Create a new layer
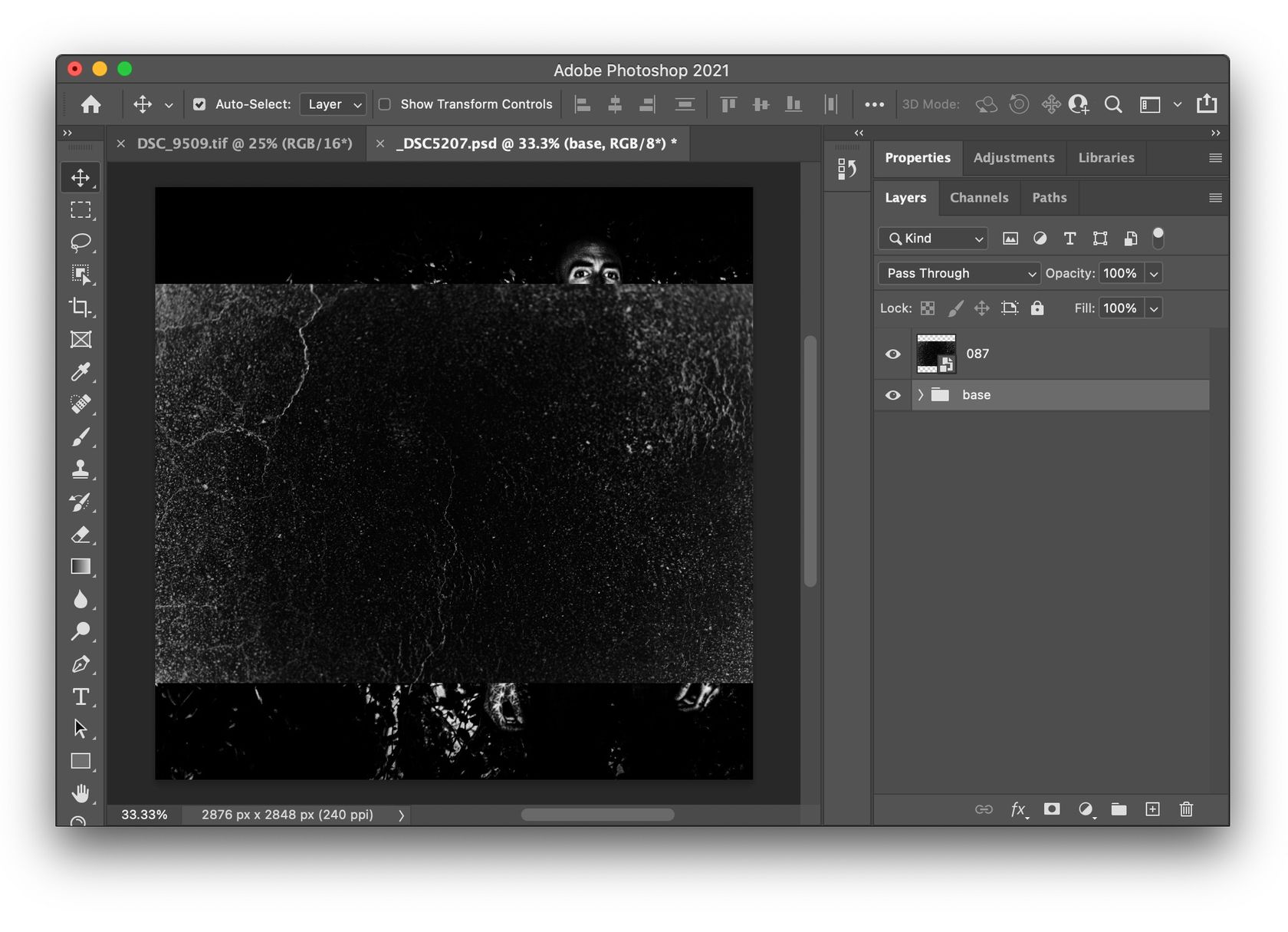1288x932 pixels. point(1152,809)
